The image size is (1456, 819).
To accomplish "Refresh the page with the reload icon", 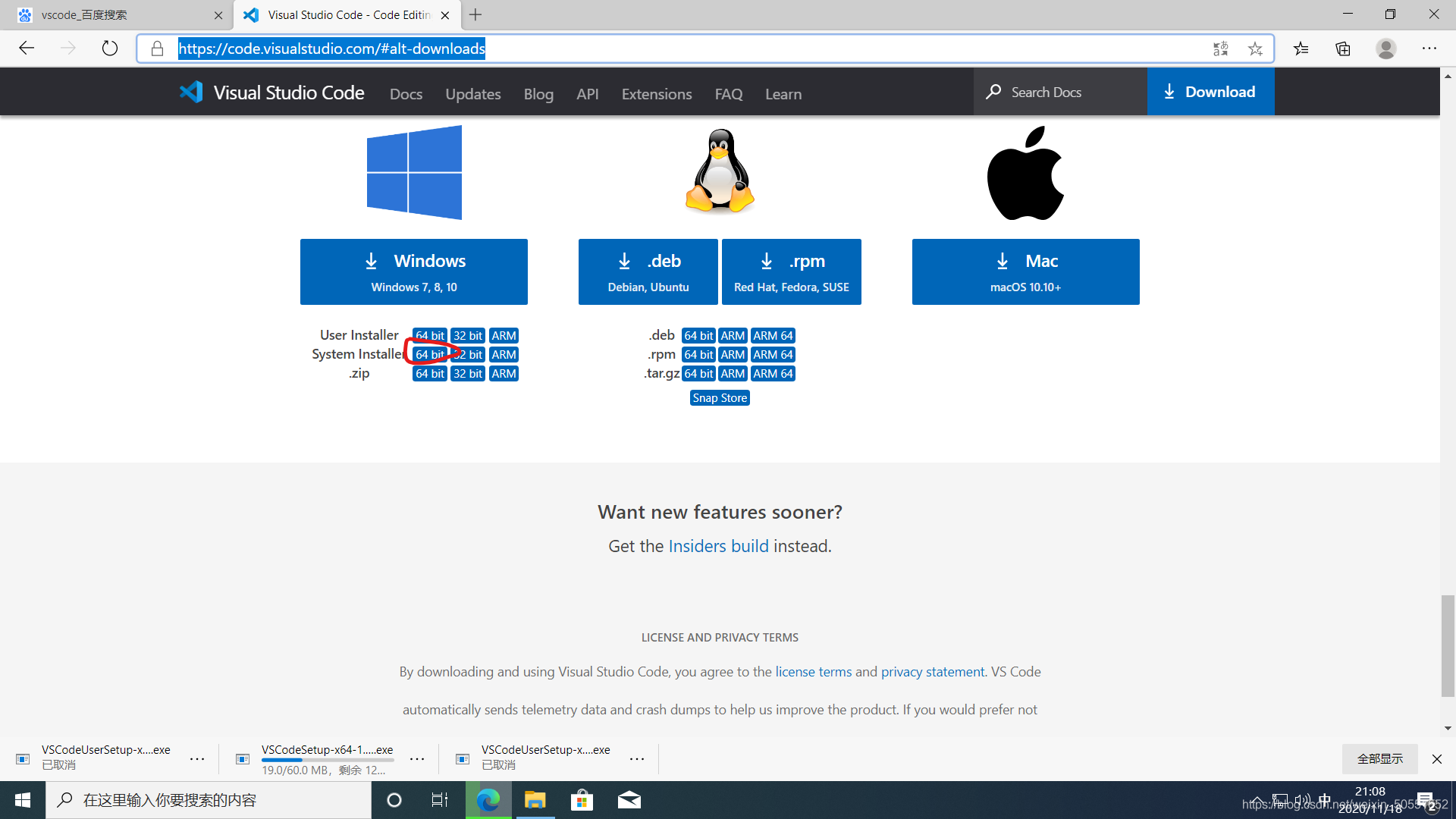I will tap(110, 49).
